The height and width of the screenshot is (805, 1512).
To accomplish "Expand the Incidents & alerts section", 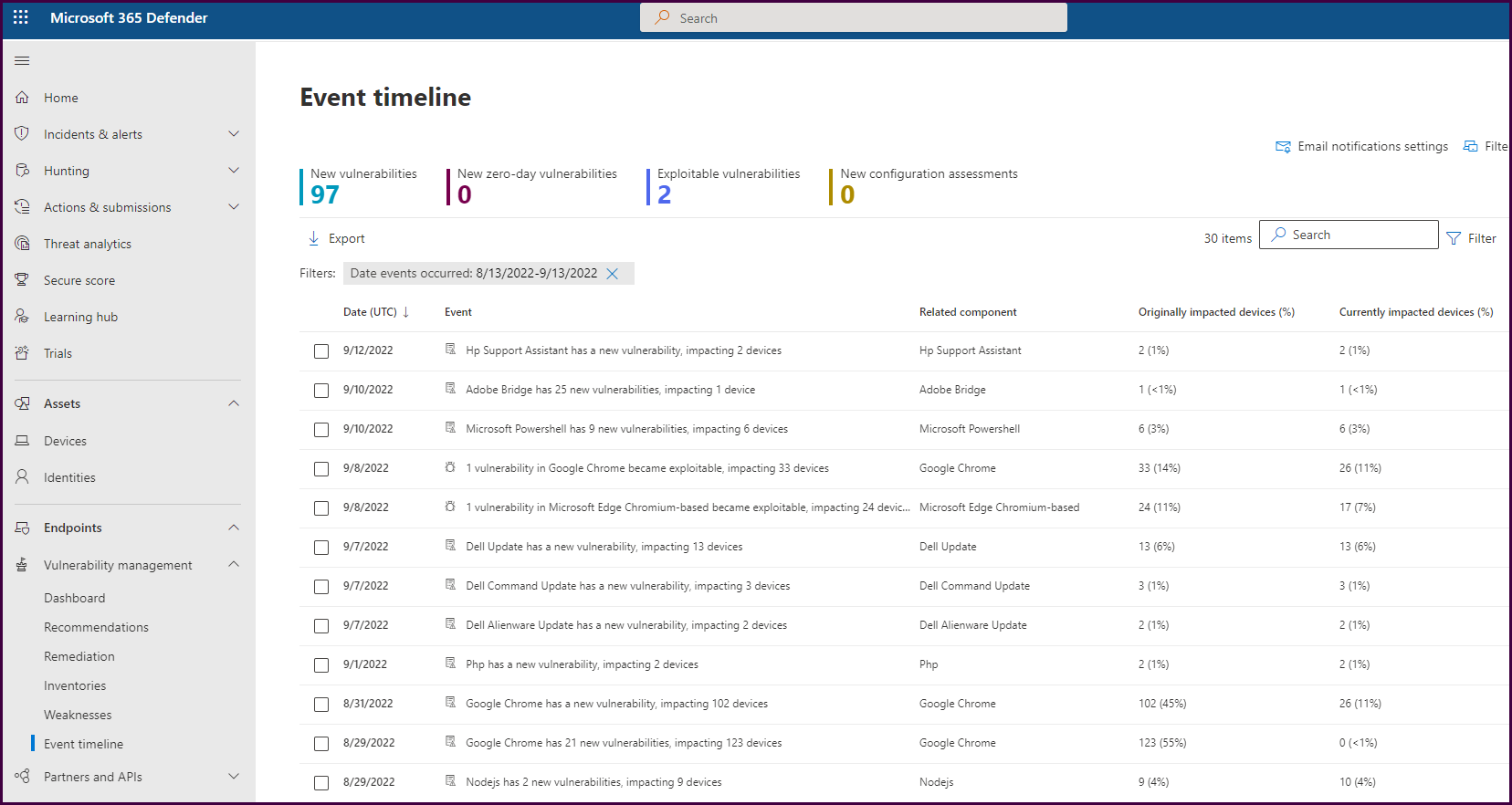I will point(234,134).
